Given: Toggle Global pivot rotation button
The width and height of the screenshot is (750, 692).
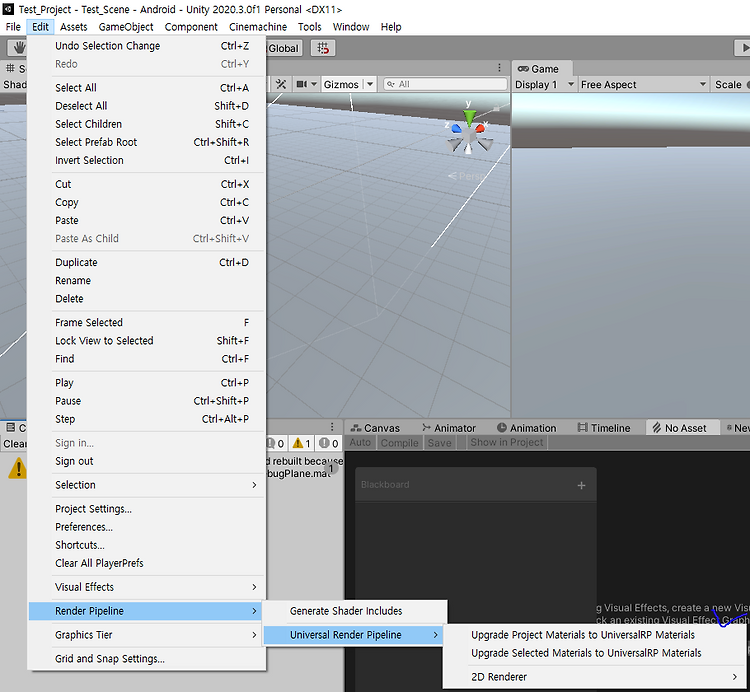Looking at the screenshot, I should (283, 48).
